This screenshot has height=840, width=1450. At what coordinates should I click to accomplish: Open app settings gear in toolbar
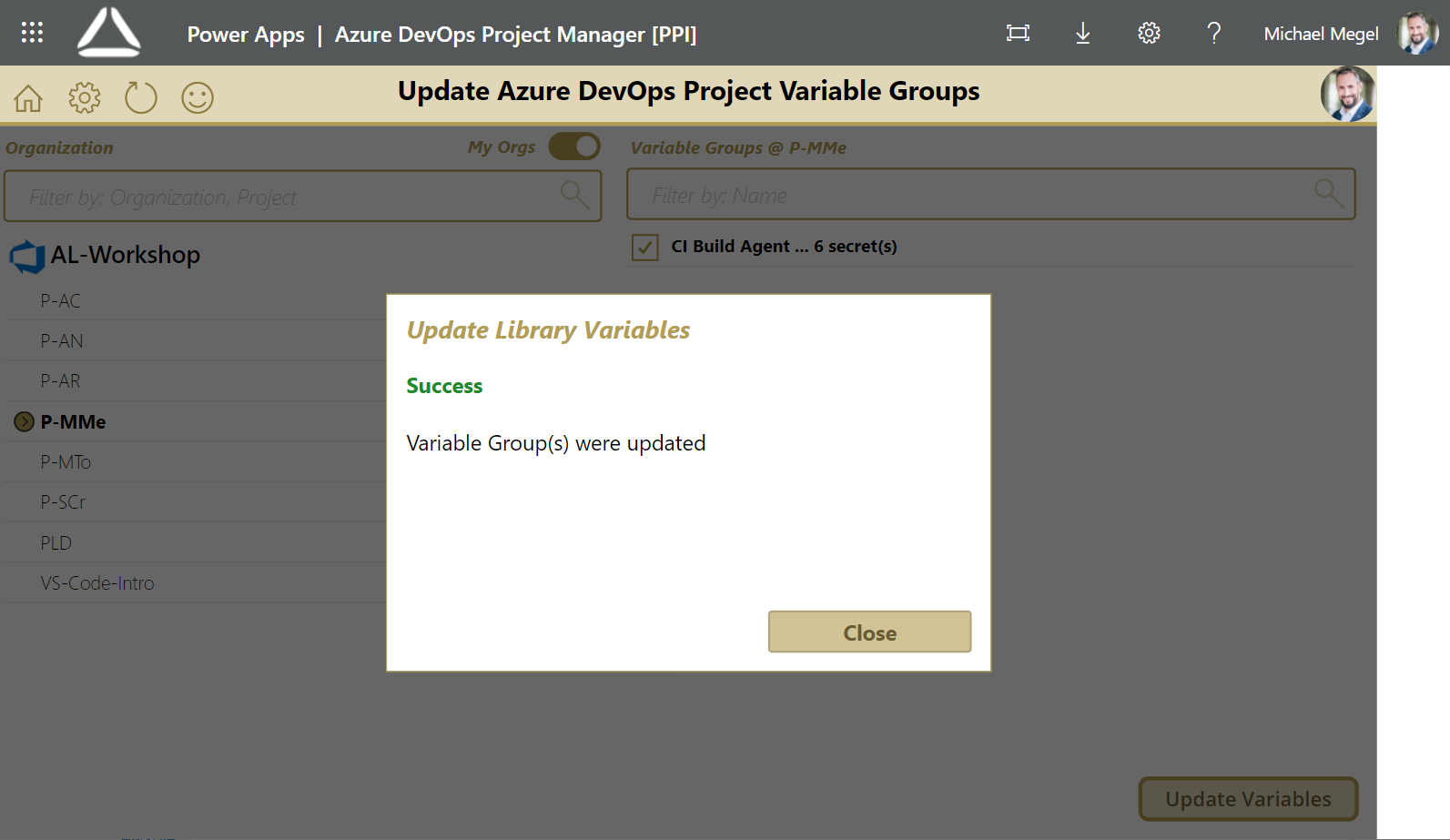(85, 97)
